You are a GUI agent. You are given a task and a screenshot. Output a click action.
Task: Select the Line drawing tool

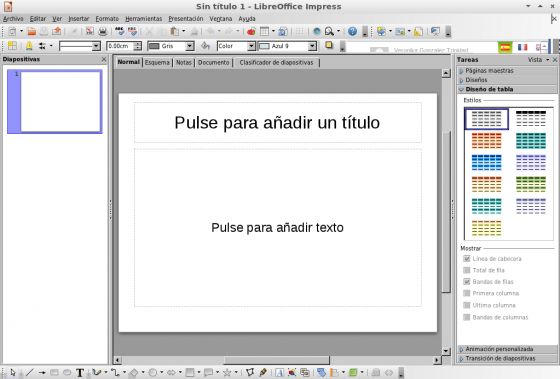(x=29, y=373)
